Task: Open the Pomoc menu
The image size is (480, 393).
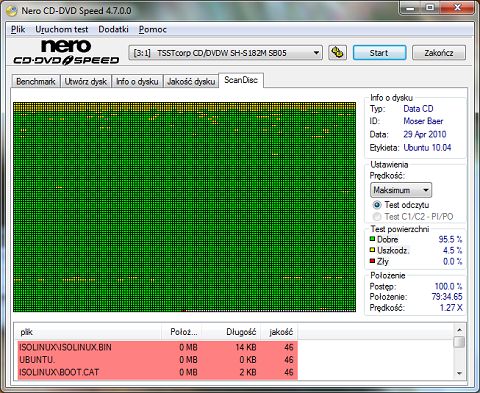Action: pyautogui.click(x=153, y=29)
